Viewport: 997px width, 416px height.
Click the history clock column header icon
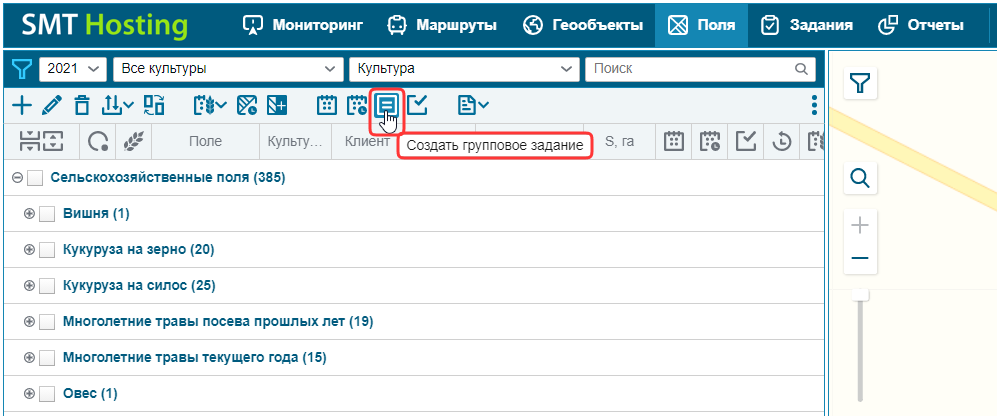781,141
